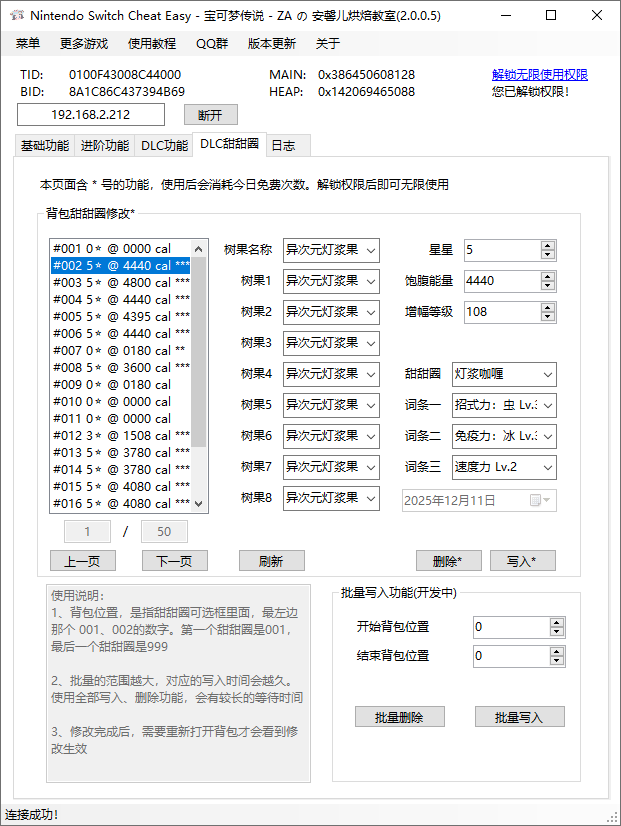621x826 pixels.
Task: Open the 菜单 menu
Action: point(28,43)
